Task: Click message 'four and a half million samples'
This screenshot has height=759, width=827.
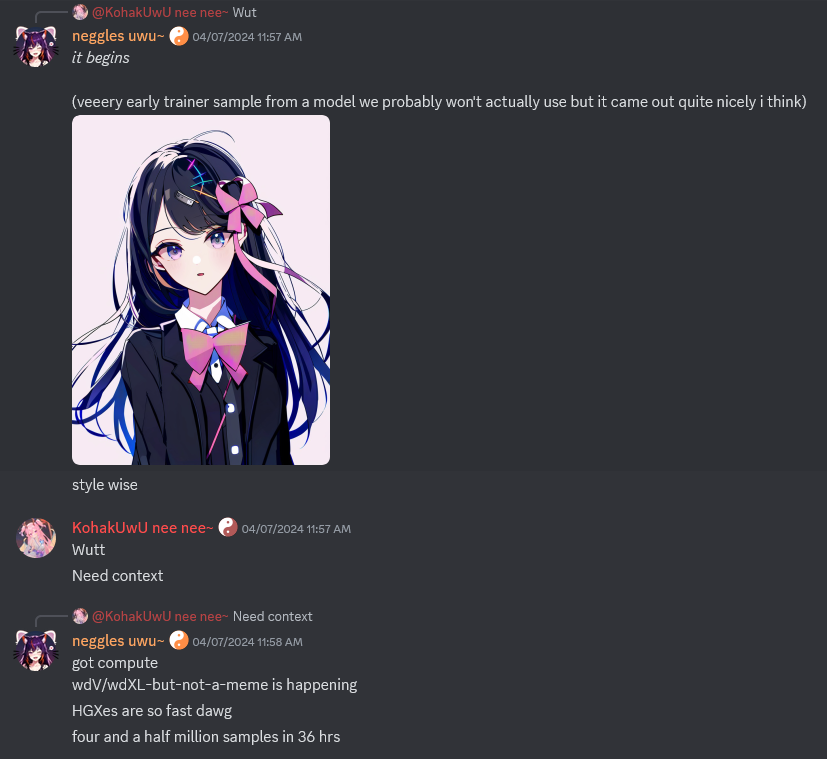Action: (206, 737)
